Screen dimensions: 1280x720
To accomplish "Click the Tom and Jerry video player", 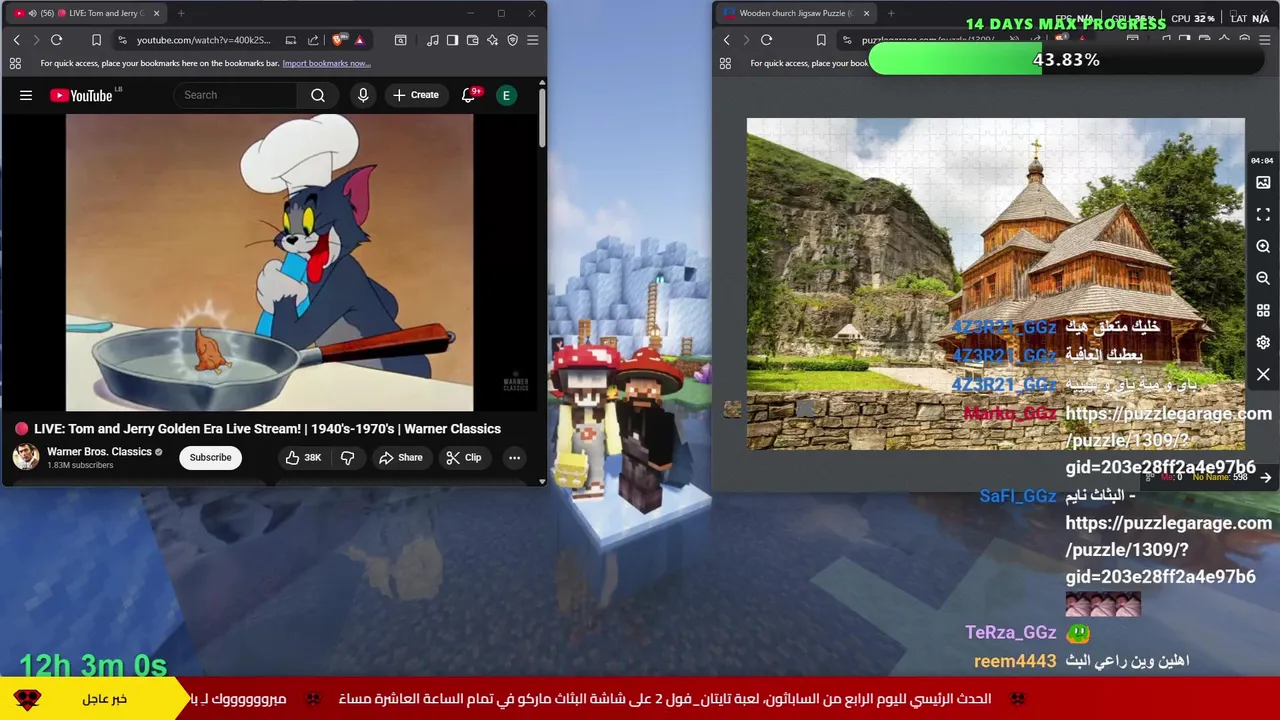I will [x=269, y=262].
